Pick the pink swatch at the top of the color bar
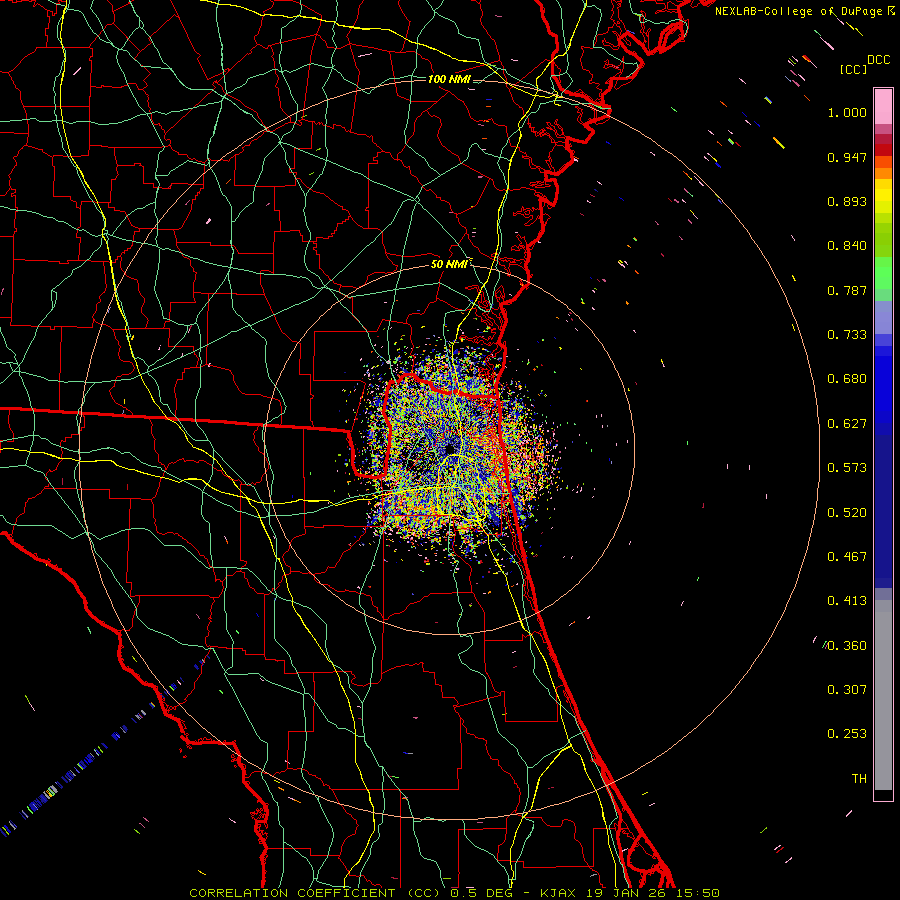Image resolution: width=900 pixels, height=900 pixels. coord(883,106)
